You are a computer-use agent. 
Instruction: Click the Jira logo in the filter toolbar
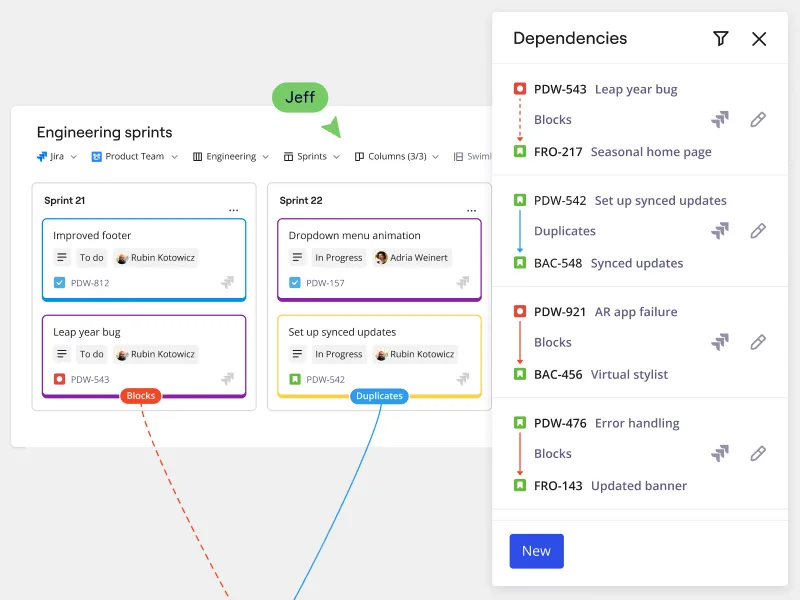tap(42, 156)
